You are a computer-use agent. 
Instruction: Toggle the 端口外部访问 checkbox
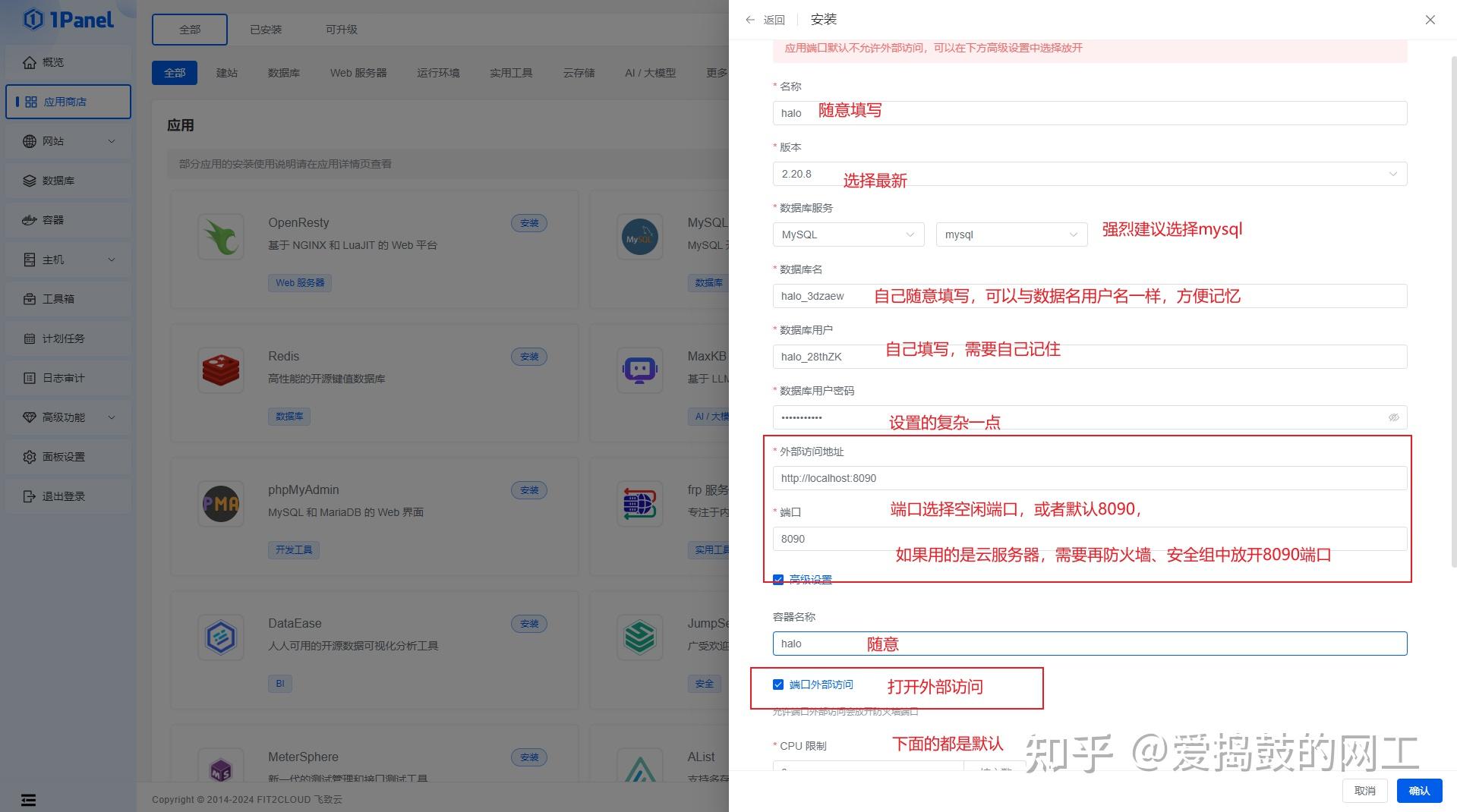click(778, 685)
